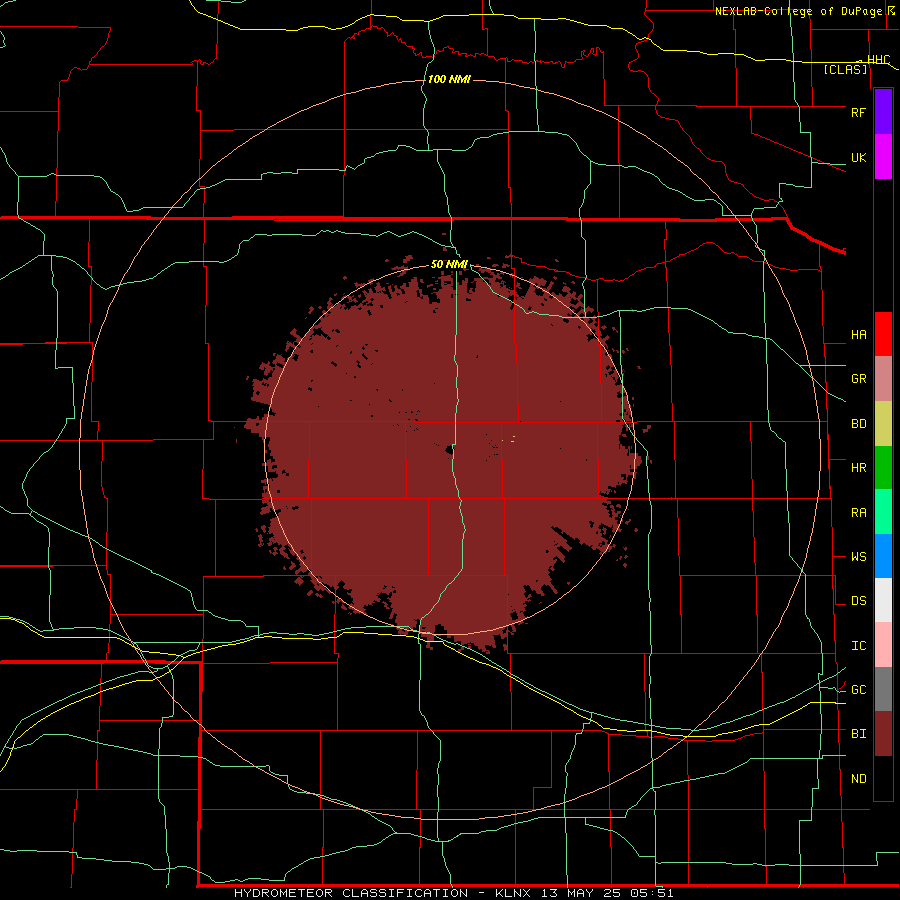Click the GC legend label
Image resolution: width=900 pixels, height=900 pixels.
point(858,690)
